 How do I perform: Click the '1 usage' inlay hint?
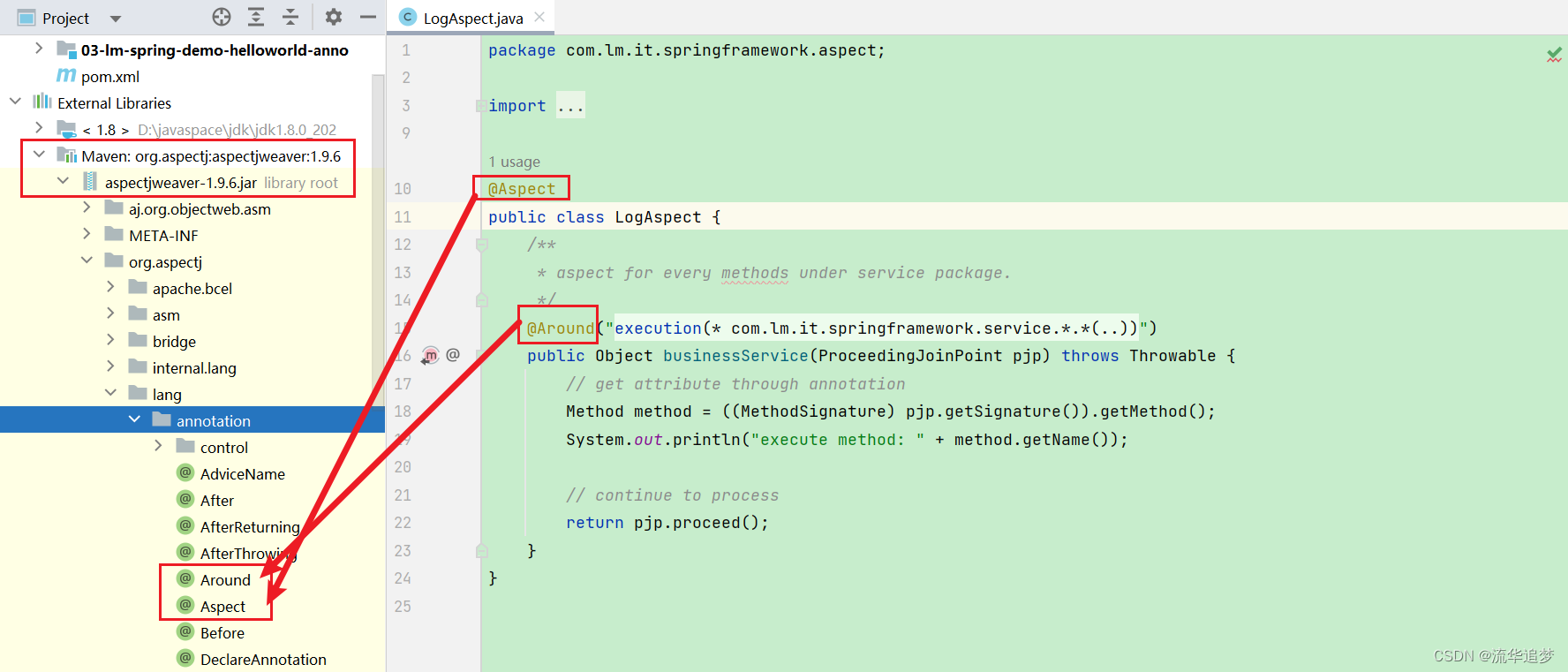click(515, 162)
